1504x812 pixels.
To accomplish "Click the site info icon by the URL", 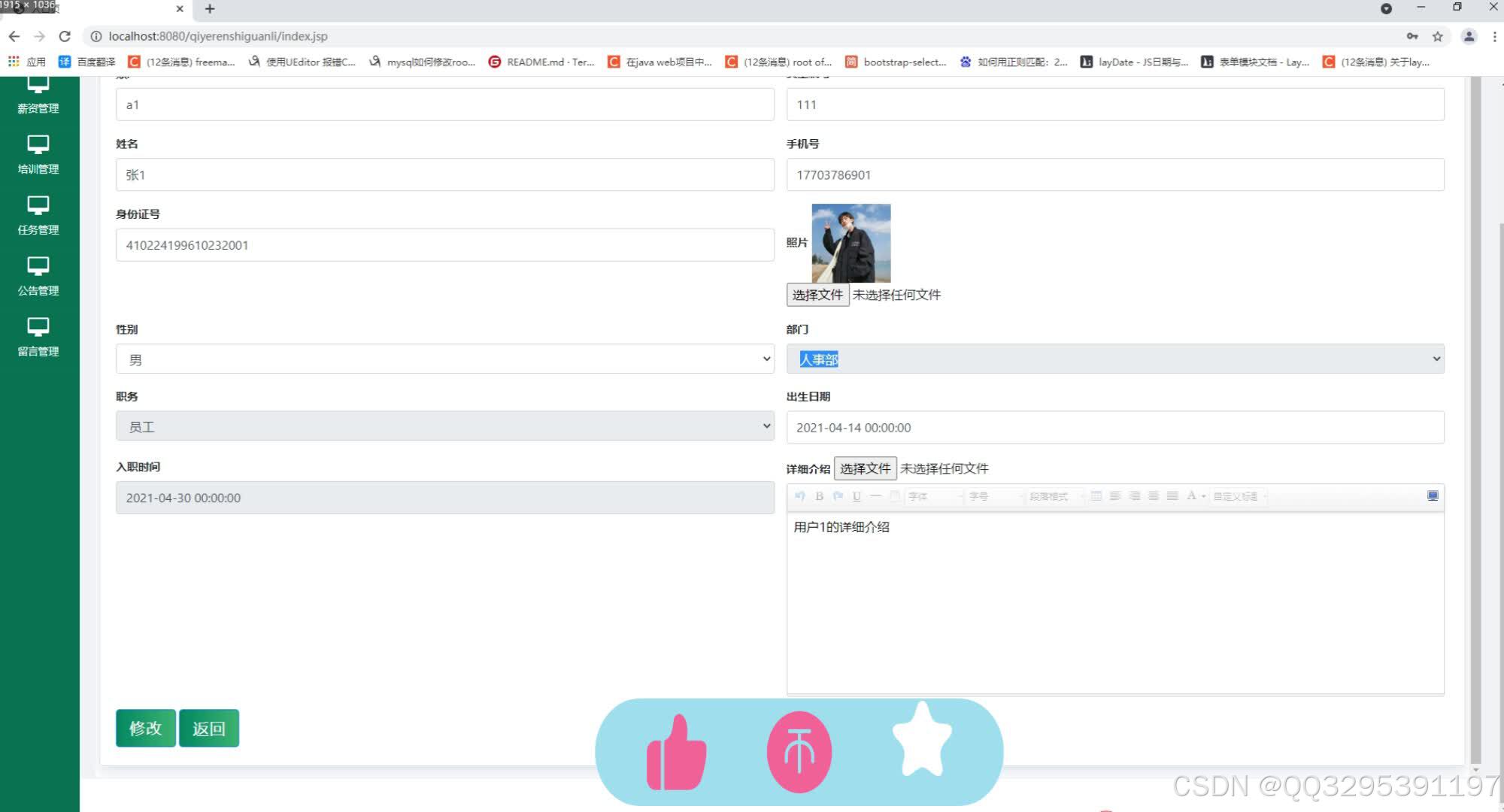I will point(96,36).
